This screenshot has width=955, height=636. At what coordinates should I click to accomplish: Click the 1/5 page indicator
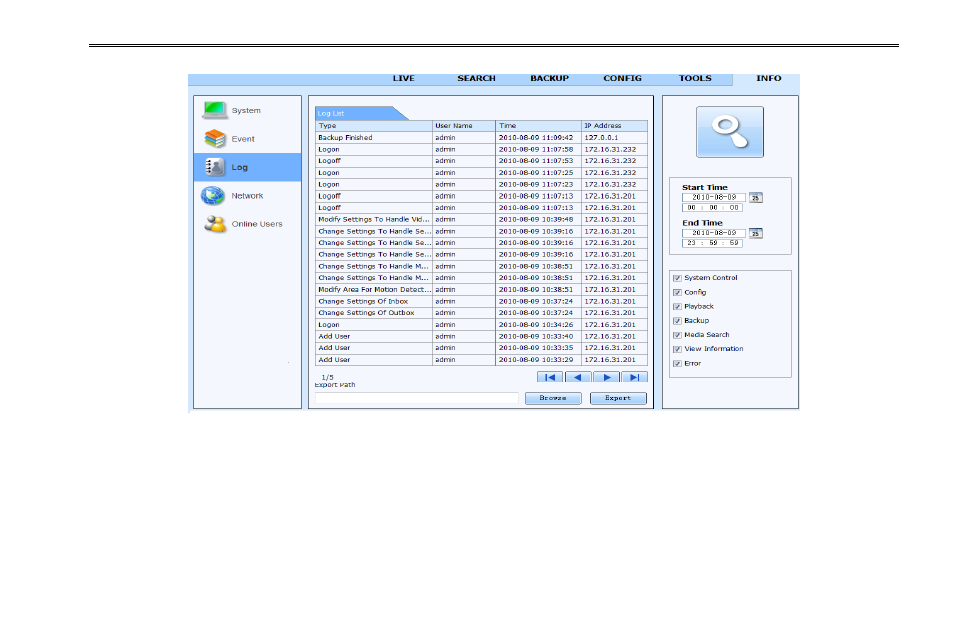tap(328, 377)
